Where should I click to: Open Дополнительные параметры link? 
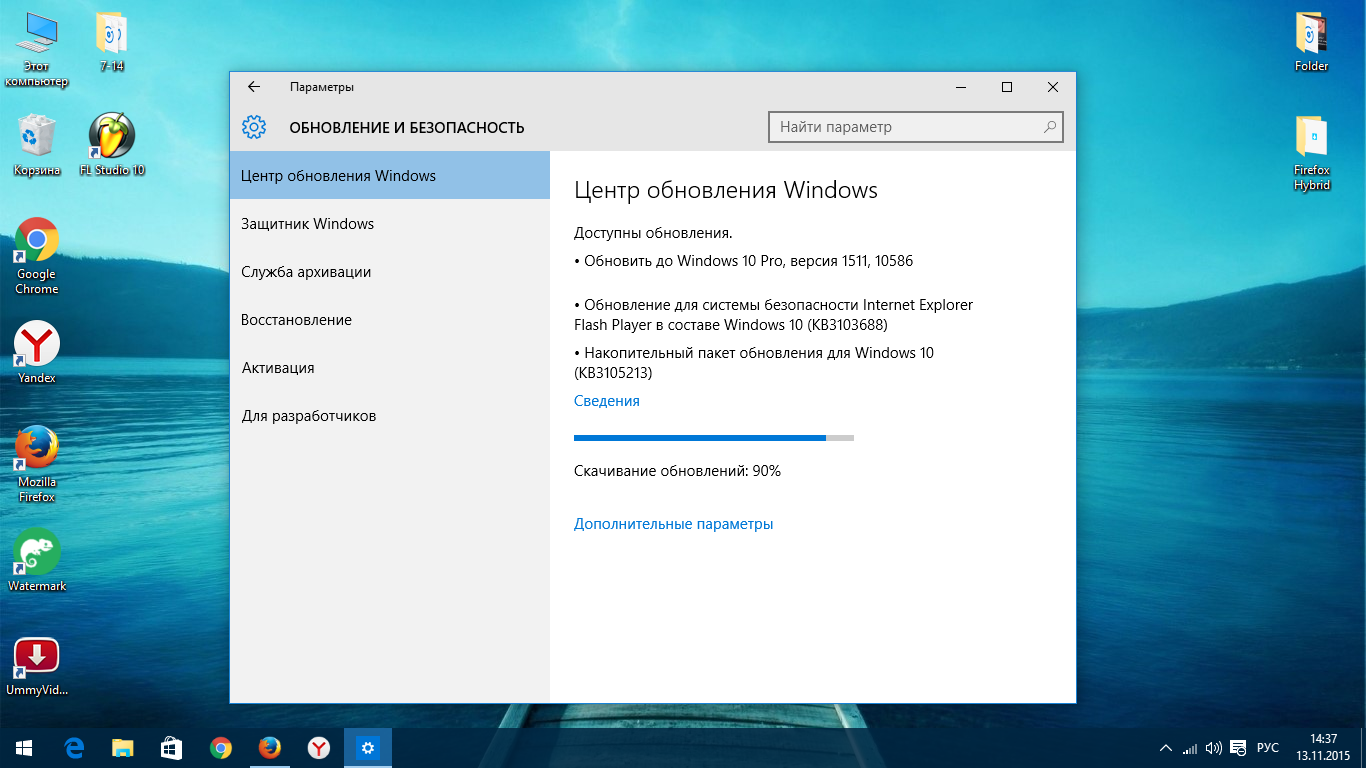click(x=673, y=523)
